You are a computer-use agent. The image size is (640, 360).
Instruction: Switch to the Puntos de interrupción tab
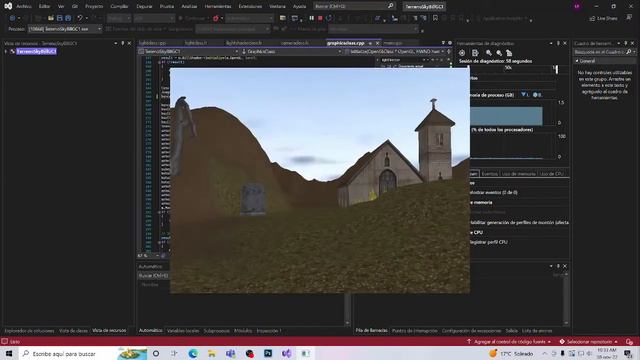pos(414,331)
